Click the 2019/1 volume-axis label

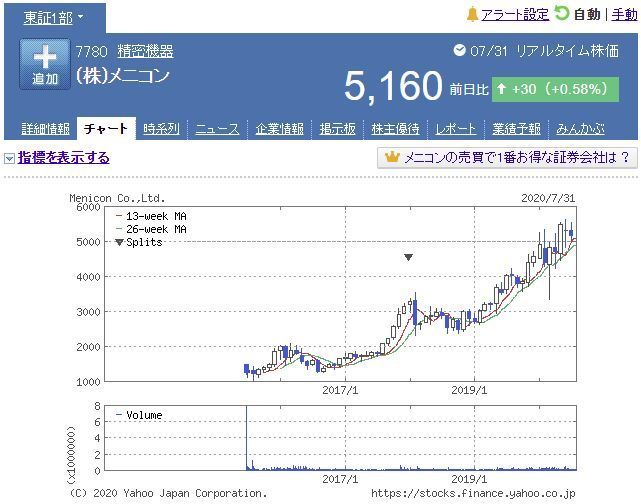click(x=469, y=479)
